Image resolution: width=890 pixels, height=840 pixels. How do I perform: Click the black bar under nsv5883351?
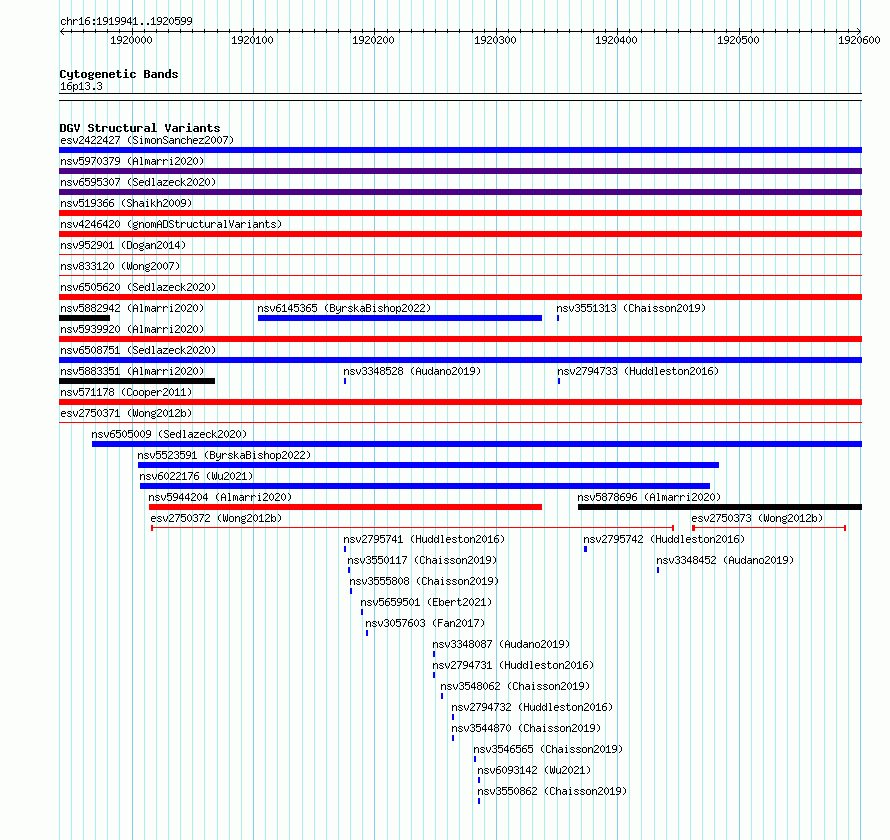tap(137, 381)
